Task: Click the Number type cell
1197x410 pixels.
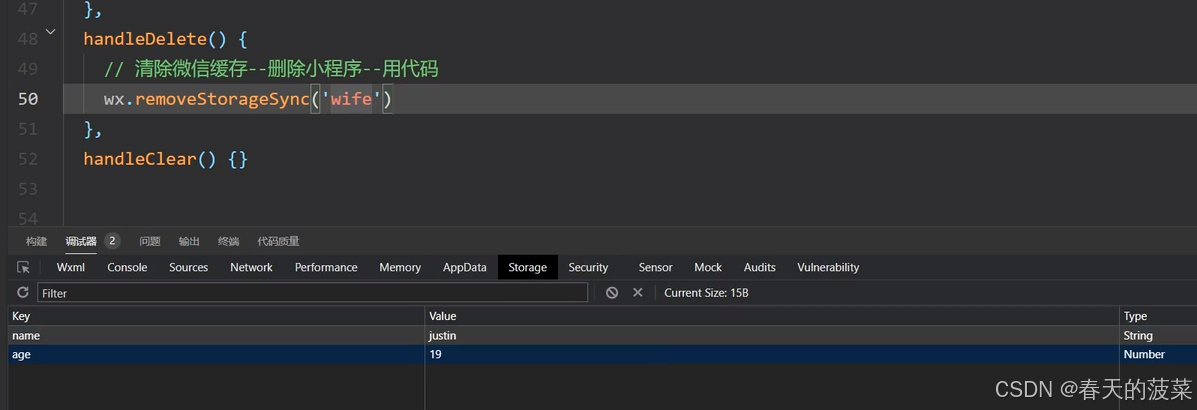Action: pos(1158,354)
